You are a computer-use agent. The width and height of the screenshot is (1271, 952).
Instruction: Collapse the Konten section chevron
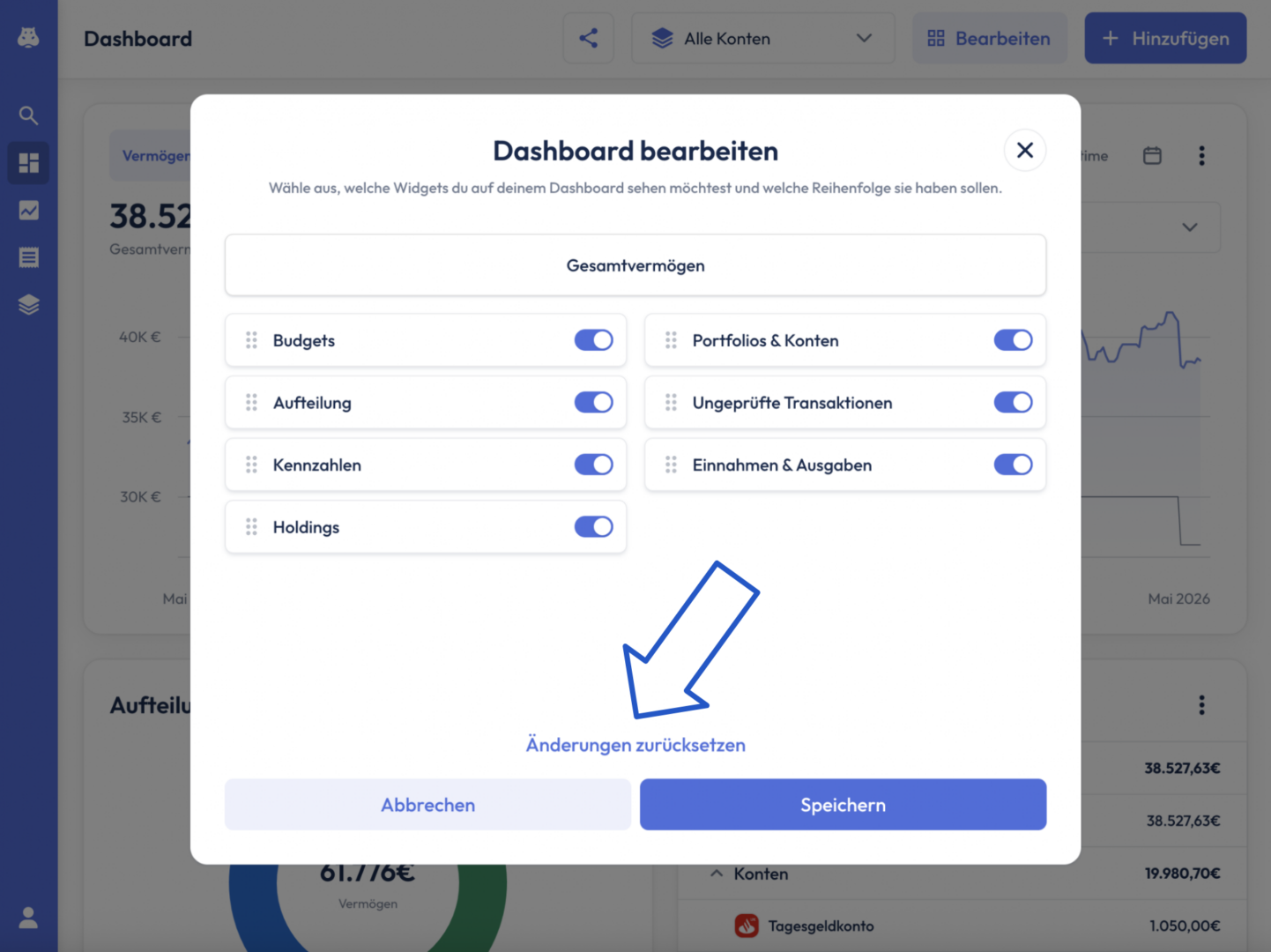click(717, 874)
